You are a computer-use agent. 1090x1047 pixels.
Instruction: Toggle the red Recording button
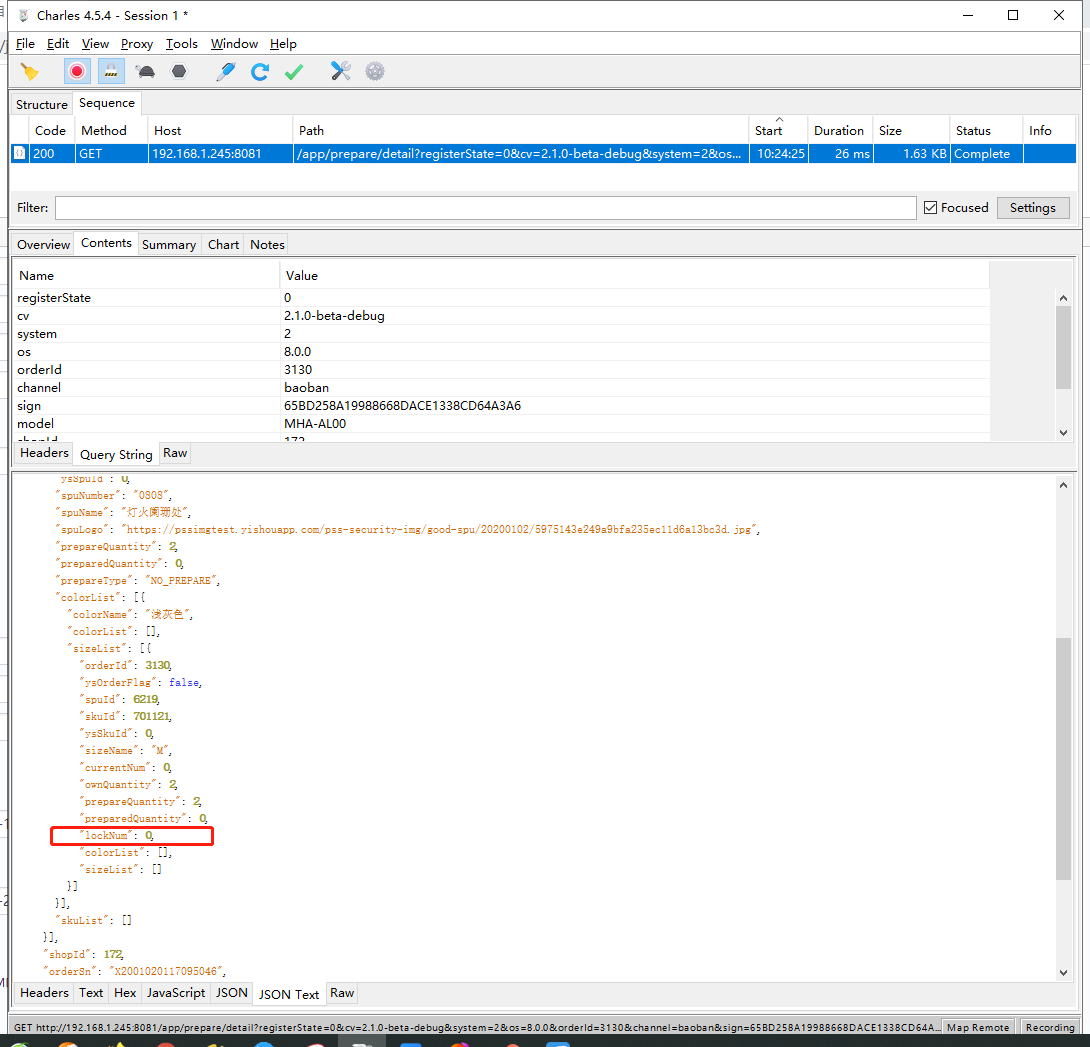[x=76, y=72]
